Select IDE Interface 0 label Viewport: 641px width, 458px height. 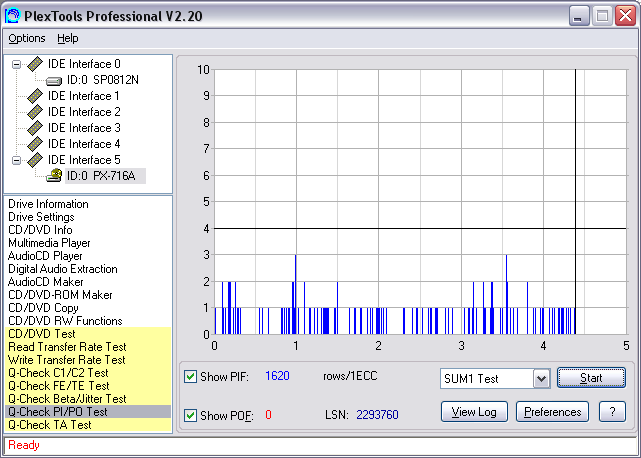[x=84, y=64]
